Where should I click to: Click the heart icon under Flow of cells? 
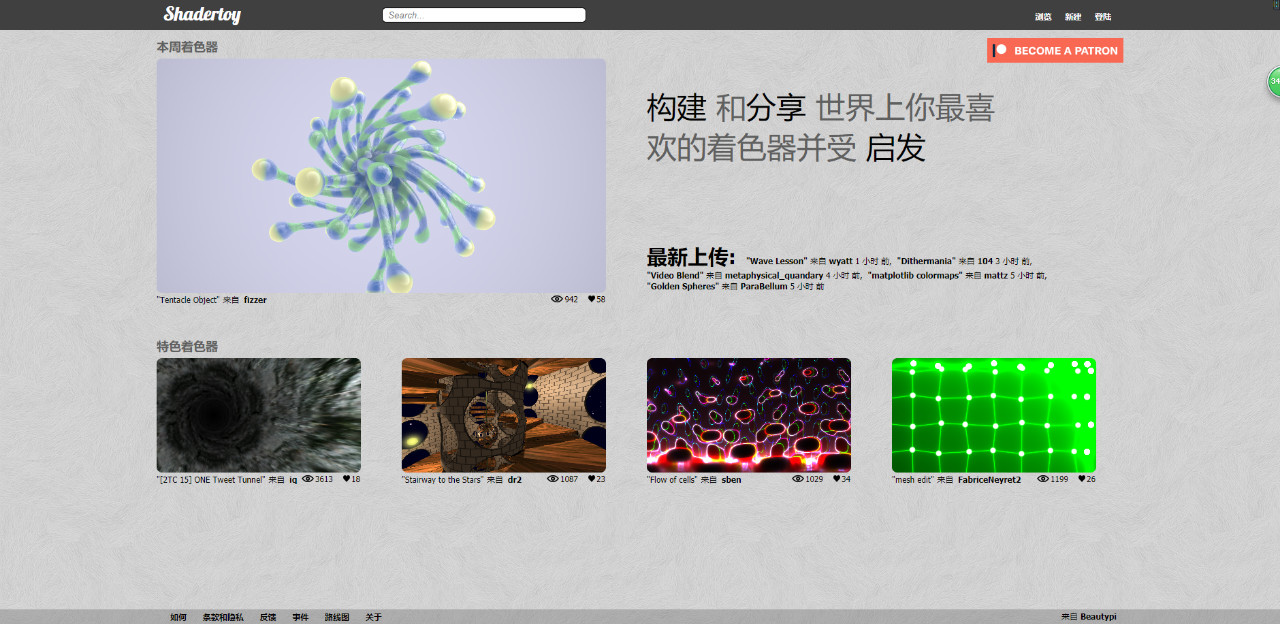point(836,479)
